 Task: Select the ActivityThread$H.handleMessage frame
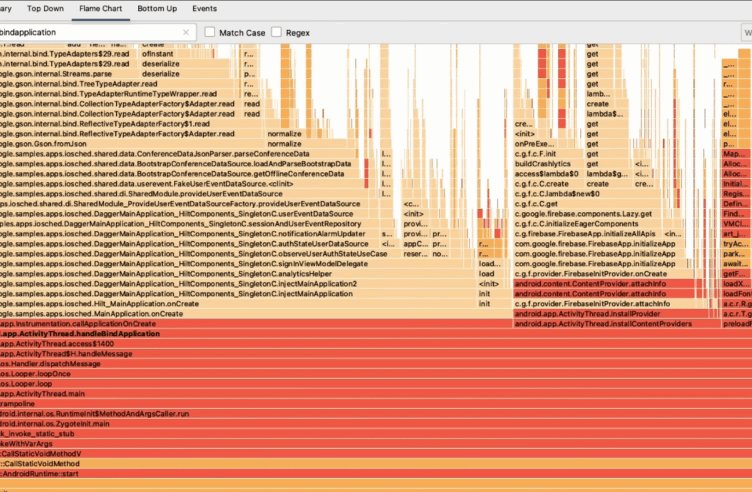376,353
